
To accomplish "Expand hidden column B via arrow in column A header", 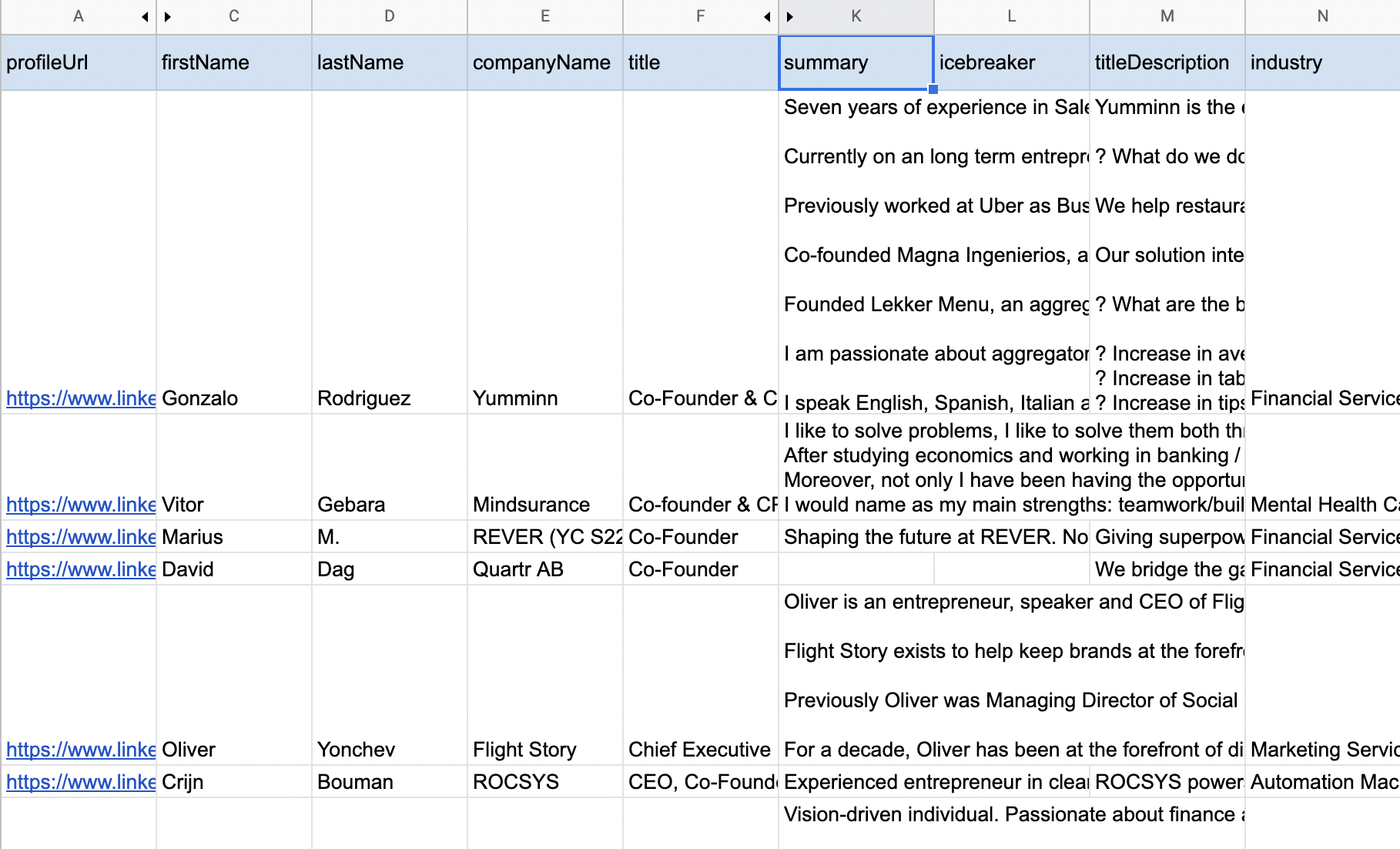I will [145, 17].
